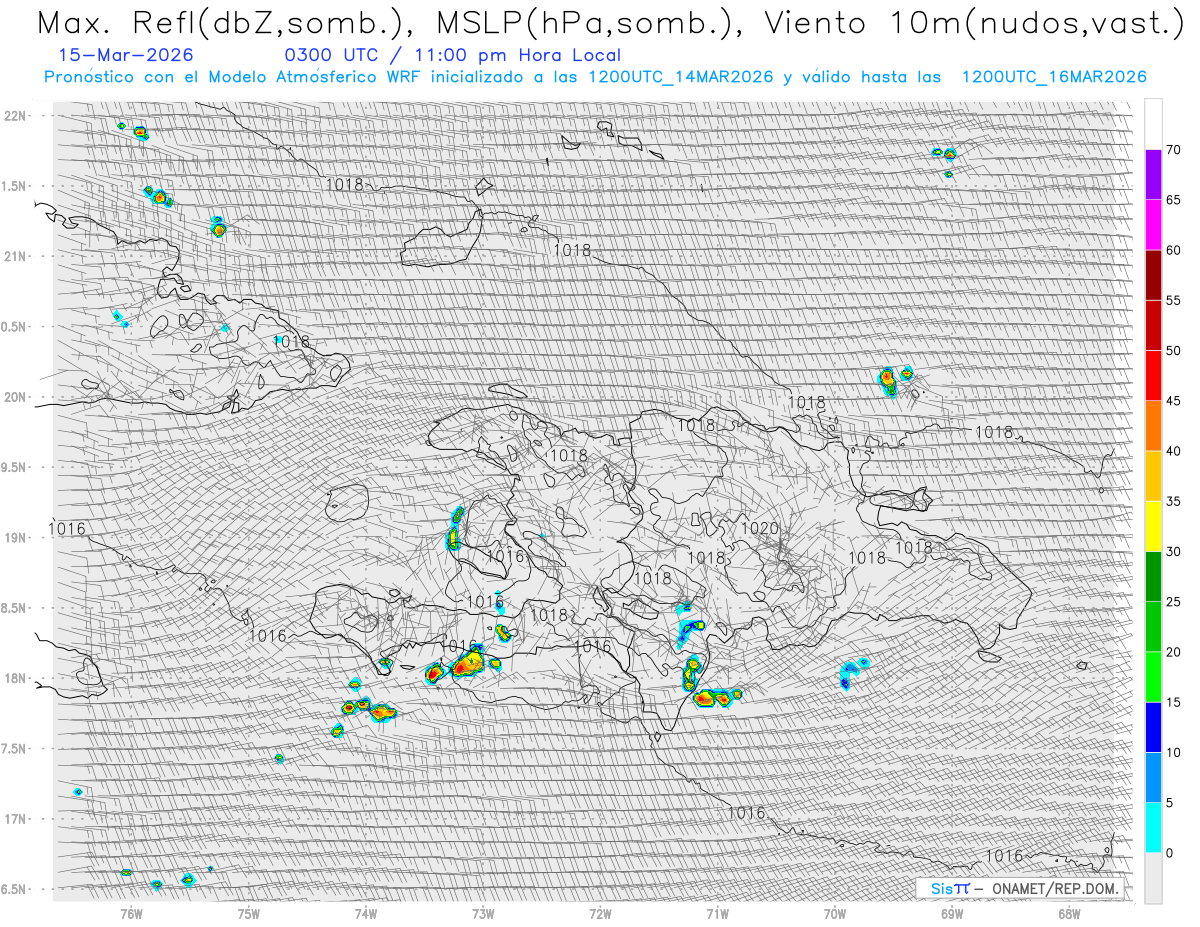Click the purple 65–70 dBZ color bar segment

coord(1153,175)
